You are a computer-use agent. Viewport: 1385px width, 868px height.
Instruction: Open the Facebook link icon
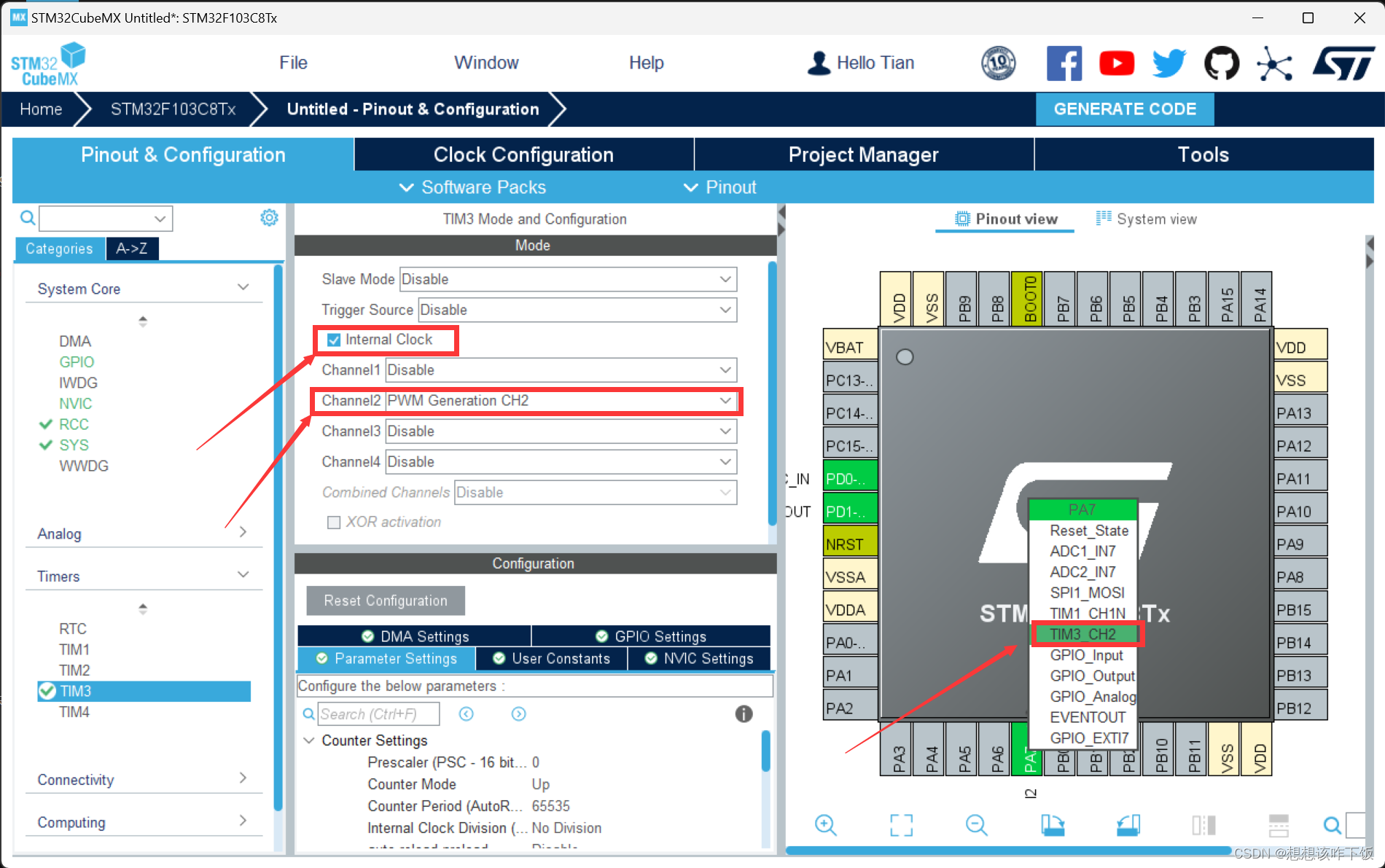coord(1064,63)
